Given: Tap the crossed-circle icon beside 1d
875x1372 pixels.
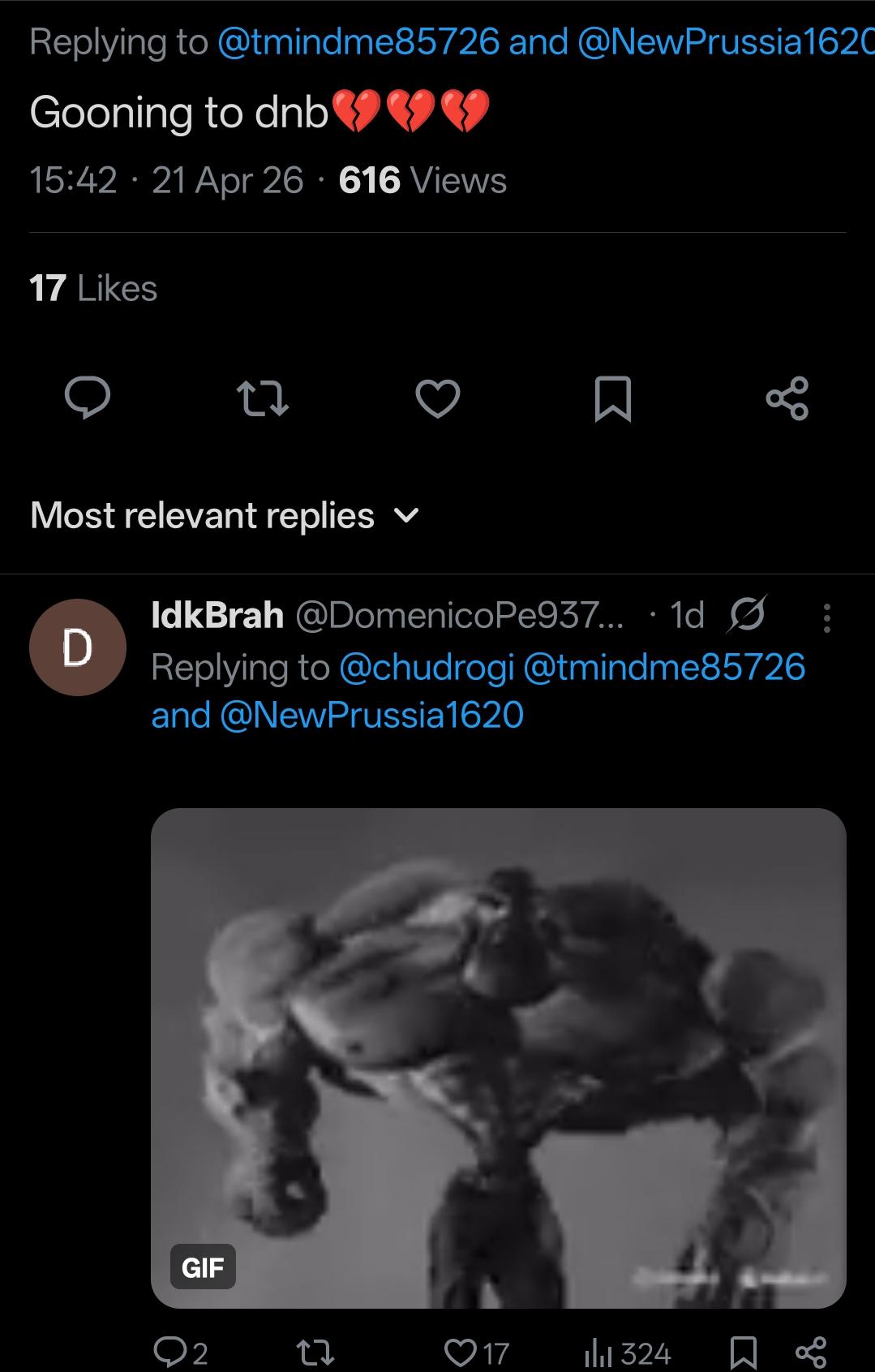Looking at the screenshot, I should tap(747, 616).
